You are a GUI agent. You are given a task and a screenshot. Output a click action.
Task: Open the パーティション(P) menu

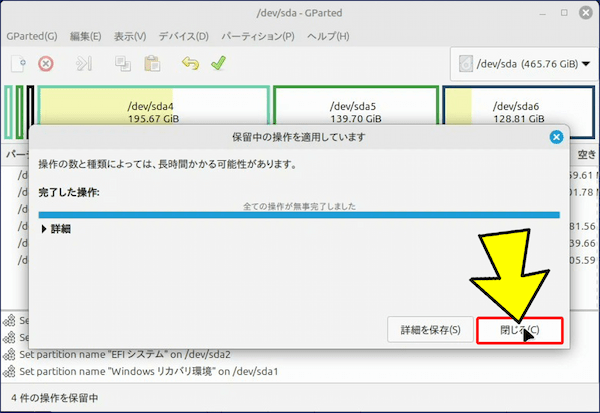(259, 37)
